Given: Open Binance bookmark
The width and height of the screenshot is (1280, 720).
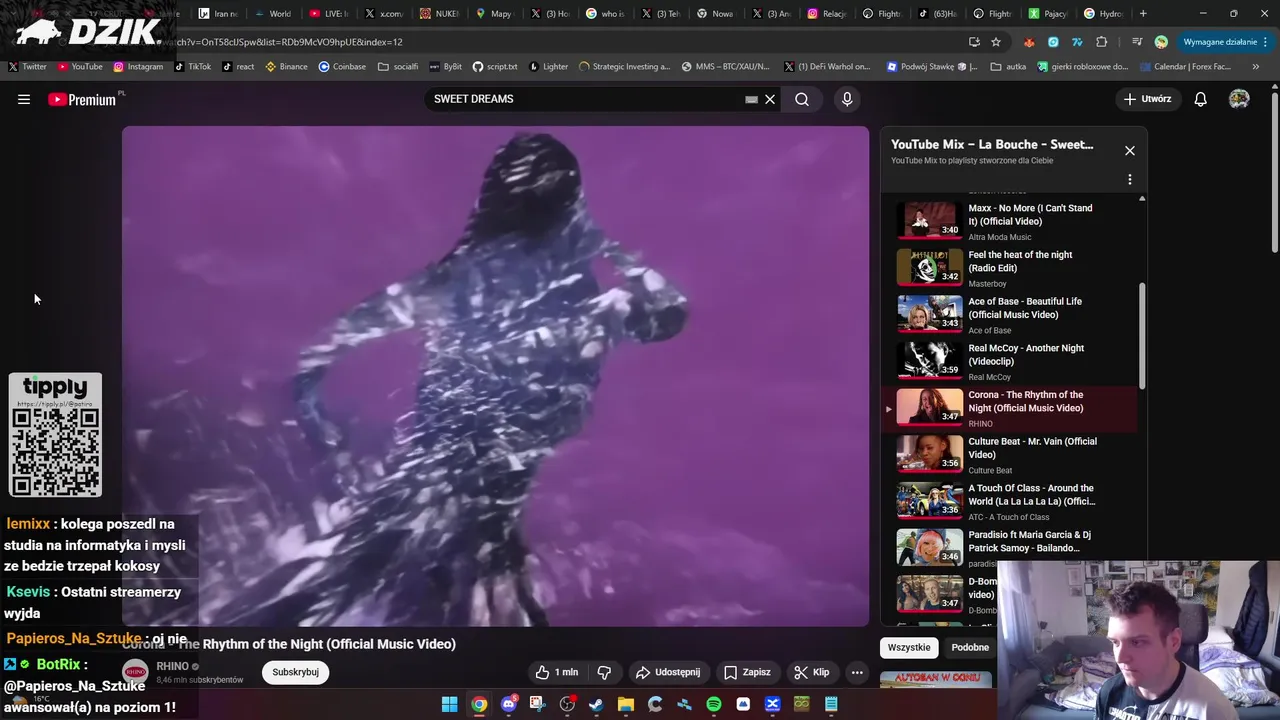Looking at the screenshot, I should [x=286, y=67].
